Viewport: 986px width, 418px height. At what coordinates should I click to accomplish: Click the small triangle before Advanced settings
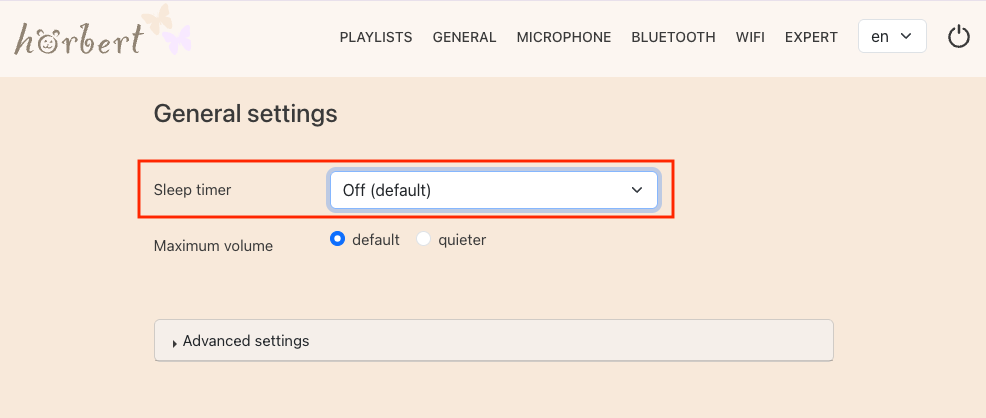175,343
